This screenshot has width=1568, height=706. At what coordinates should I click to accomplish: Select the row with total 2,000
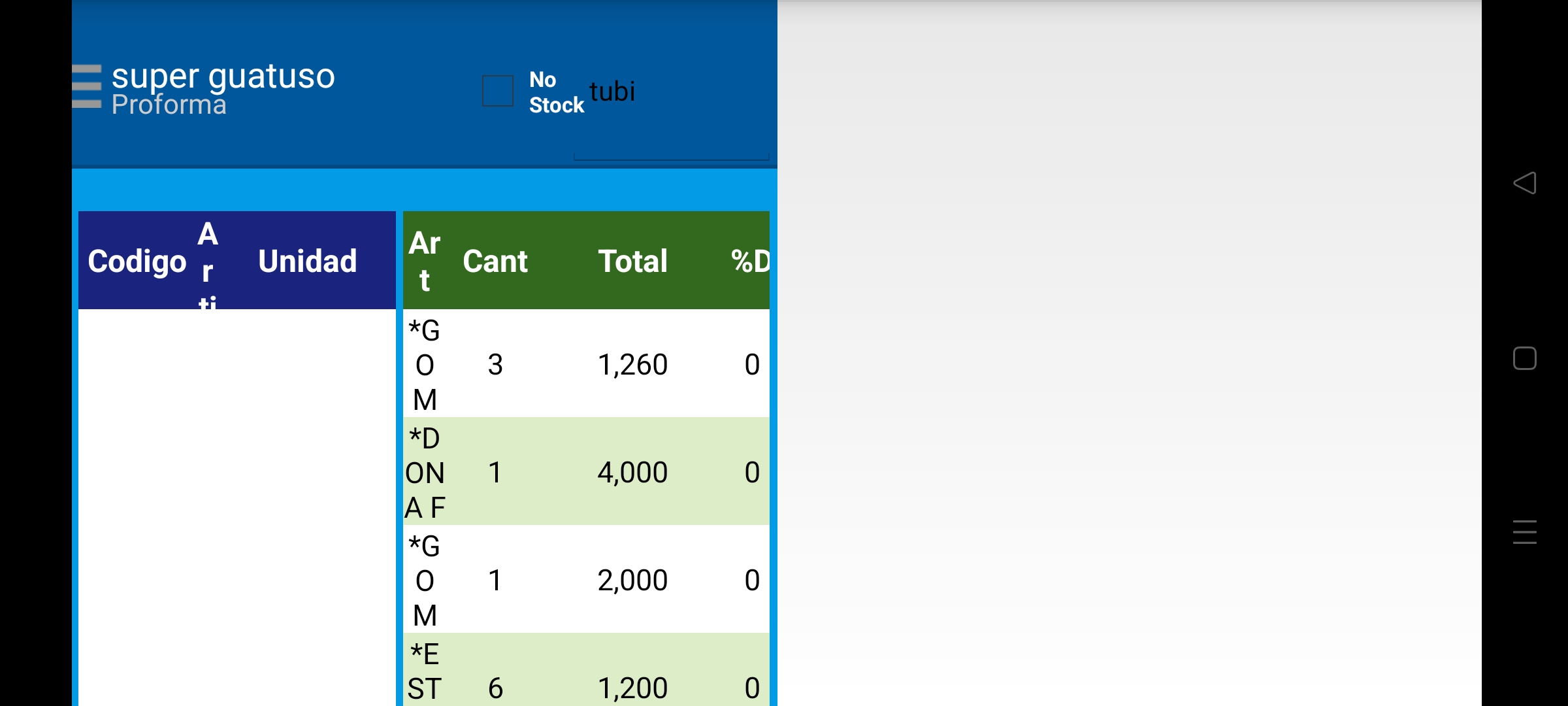click(x=632, y=580)
